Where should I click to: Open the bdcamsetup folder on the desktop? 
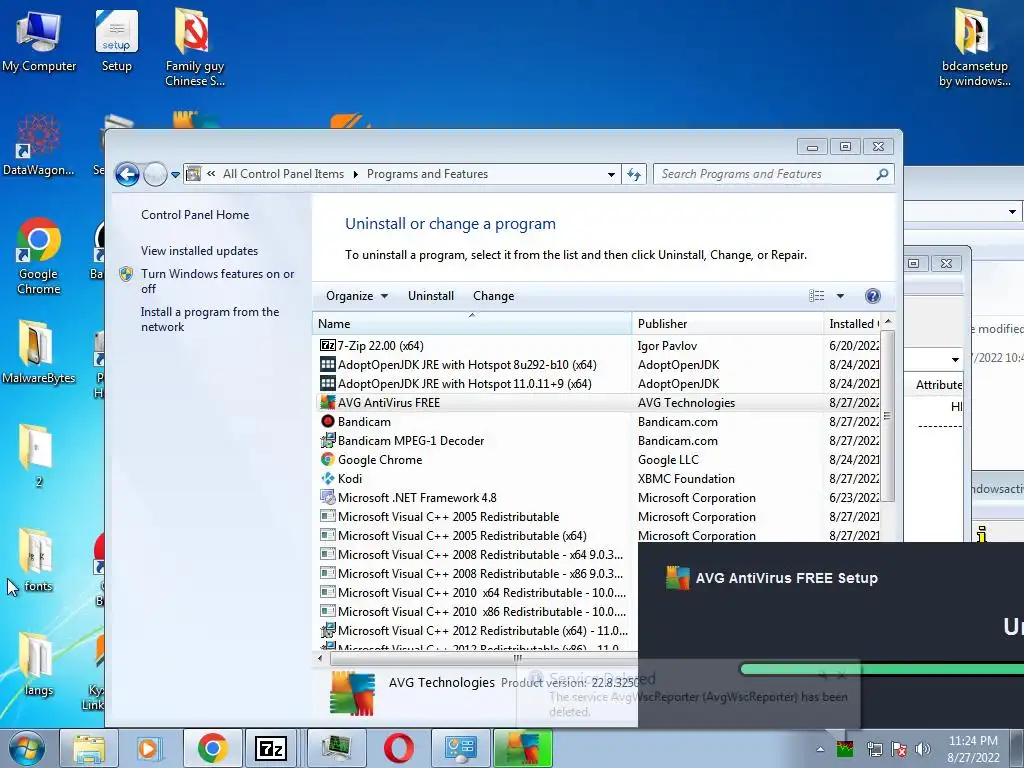point(974,47)
